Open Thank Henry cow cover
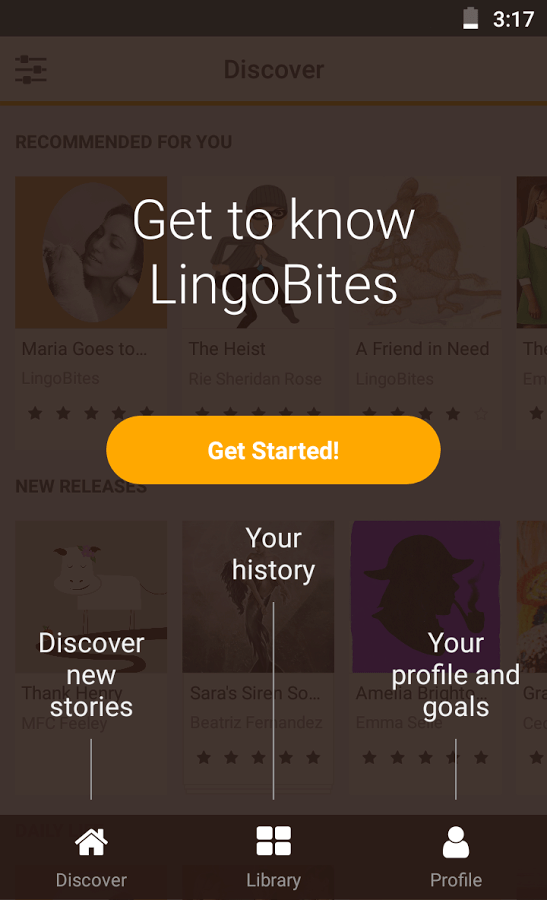The width and height of the screenshot is (547, 900). click(x=91, y=597)
